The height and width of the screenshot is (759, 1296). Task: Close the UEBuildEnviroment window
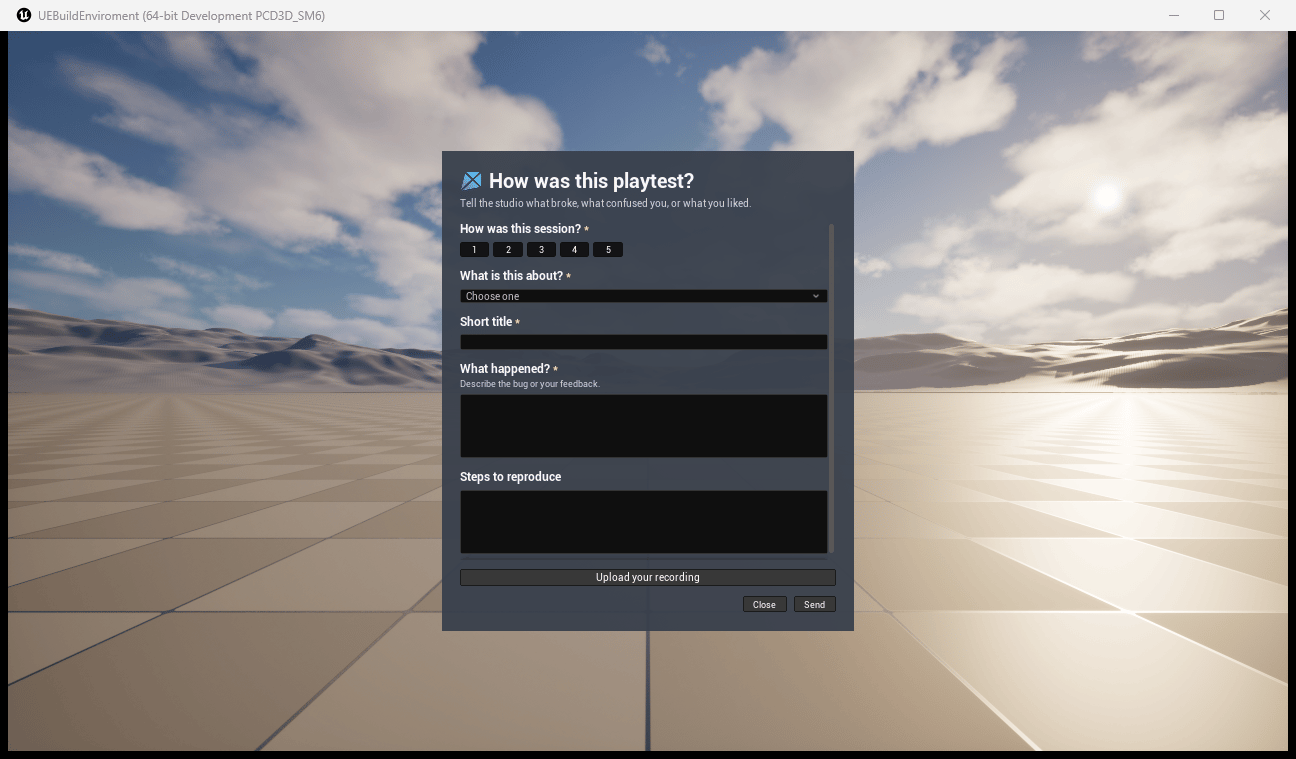pyautogui.click(x=1265, y=15)
